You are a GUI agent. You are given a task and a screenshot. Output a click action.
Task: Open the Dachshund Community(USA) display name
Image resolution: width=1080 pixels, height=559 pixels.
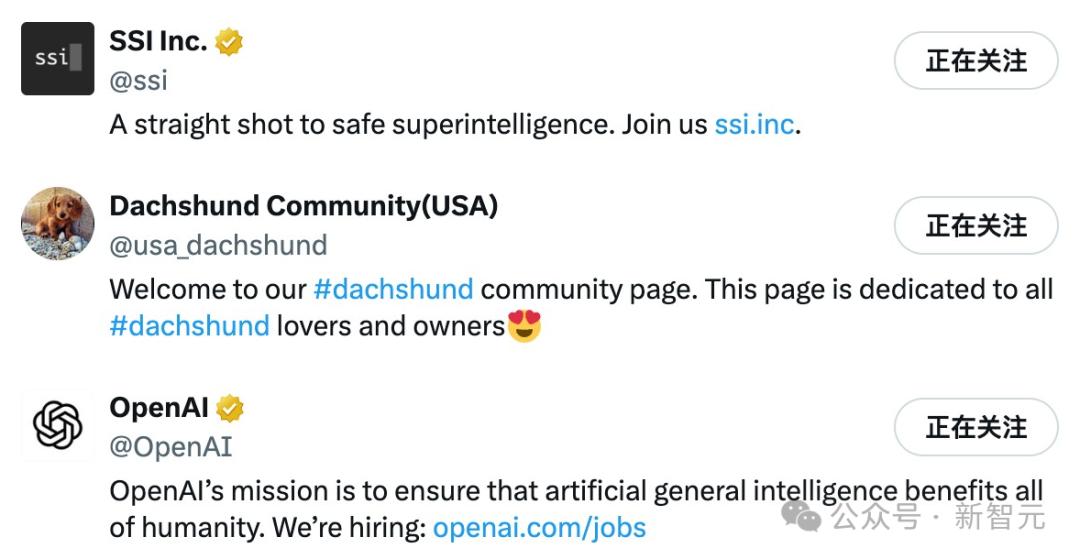pos(304,206)
